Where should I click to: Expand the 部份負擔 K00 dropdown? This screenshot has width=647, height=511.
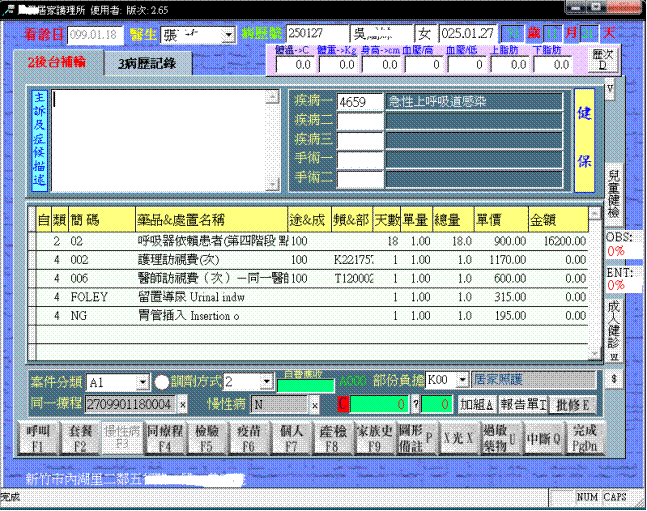(x=466, y=381)
